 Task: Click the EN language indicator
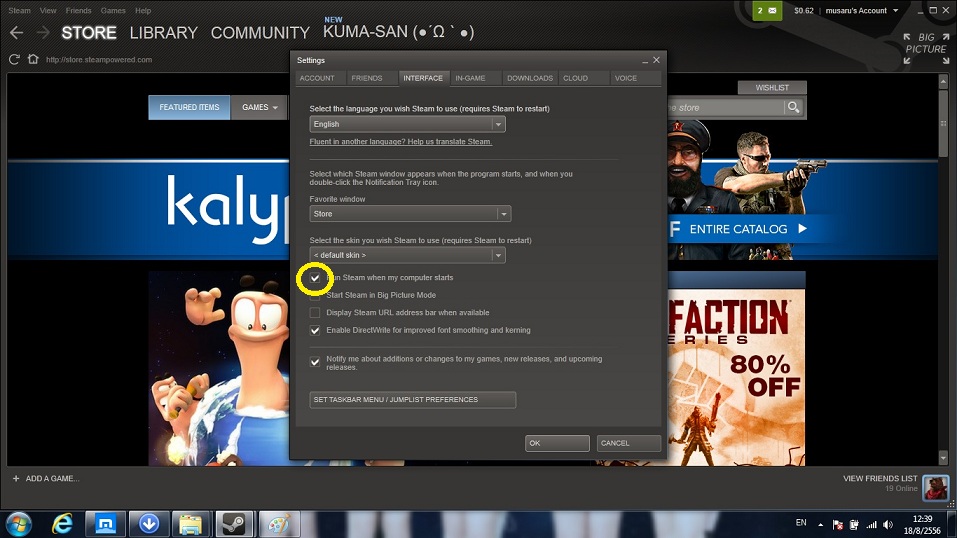point(801,523)
